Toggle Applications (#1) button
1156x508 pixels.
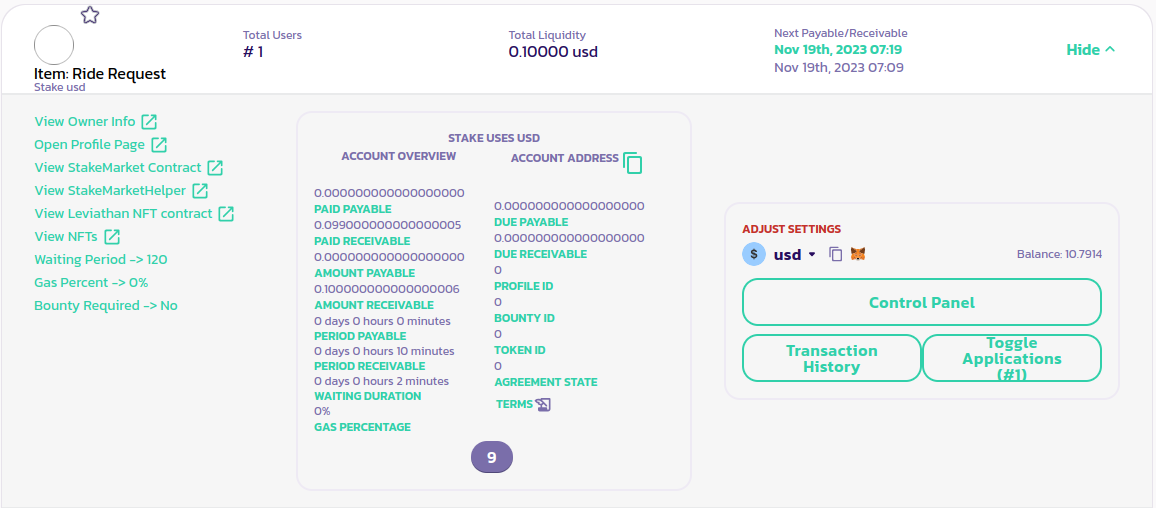pyautogui.click(x=1011, y=358)
